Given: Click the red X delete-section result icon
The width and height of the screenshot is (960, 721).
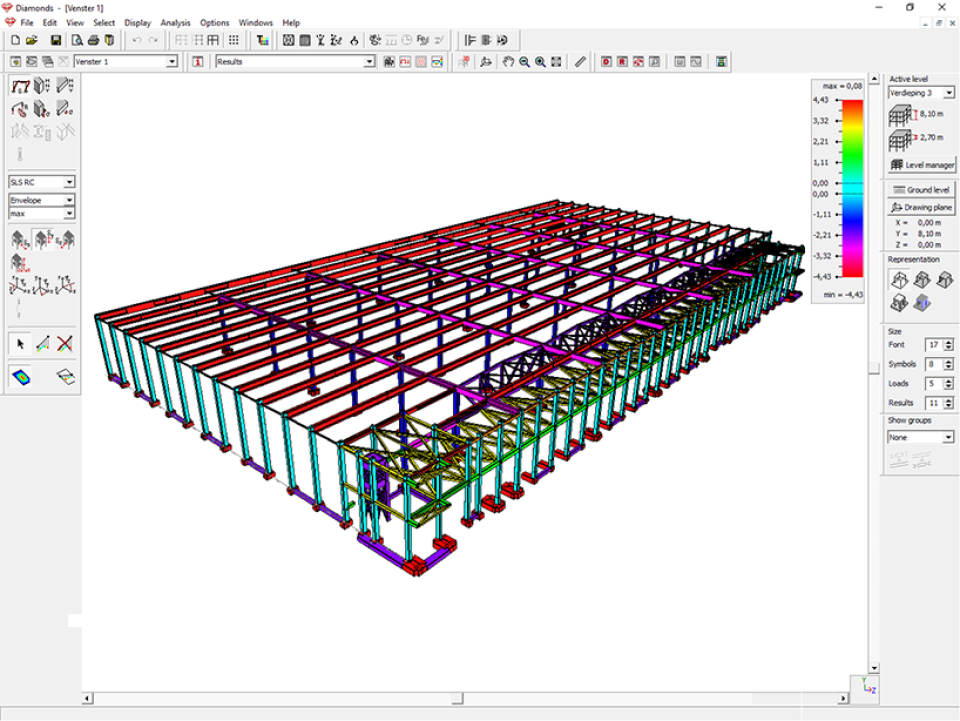Looking at the screenshot, I should click(65, 344).
